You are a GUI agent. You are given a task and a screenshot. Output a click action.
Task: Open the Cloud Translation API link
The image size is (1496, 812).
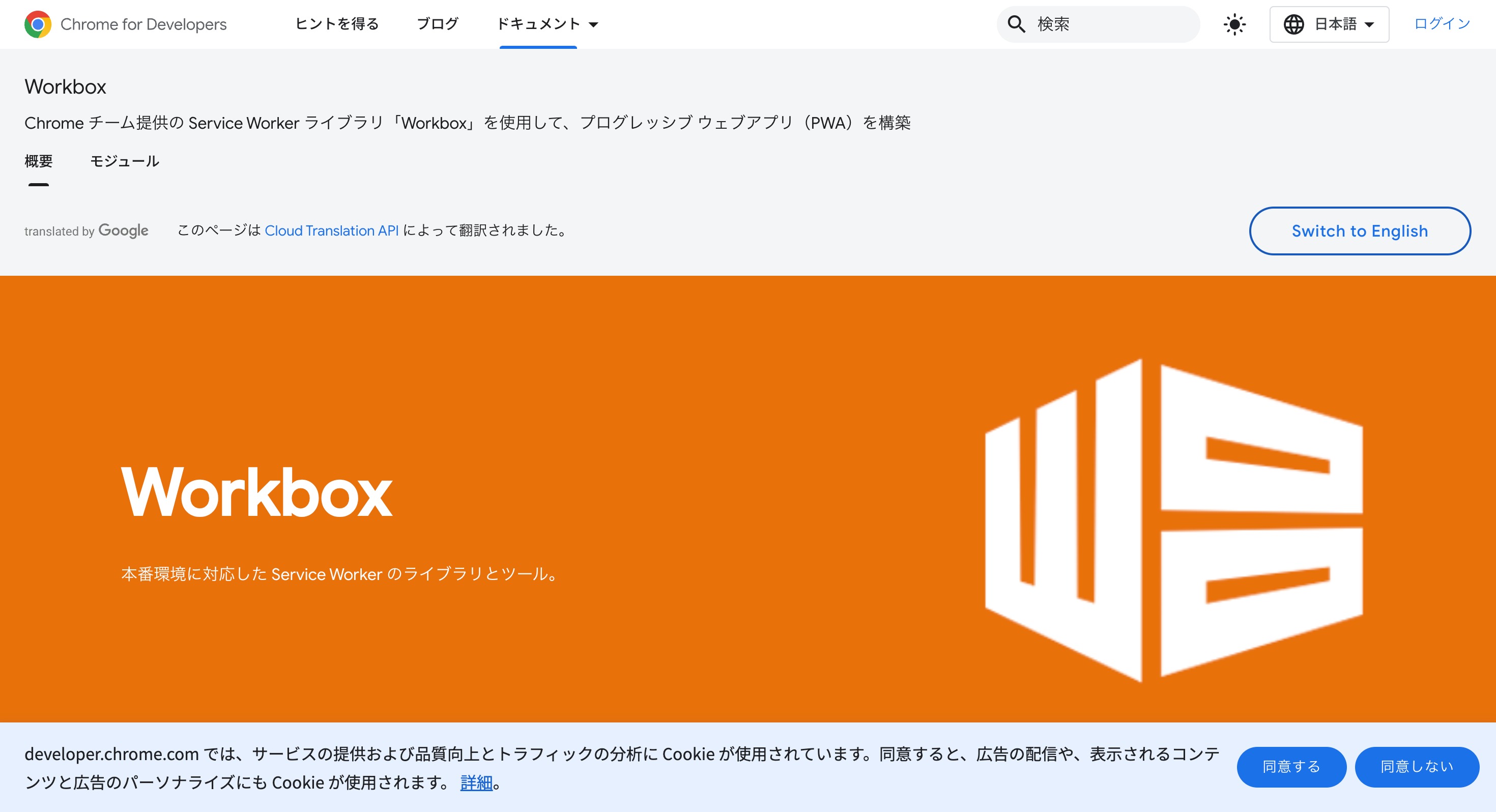331,230
